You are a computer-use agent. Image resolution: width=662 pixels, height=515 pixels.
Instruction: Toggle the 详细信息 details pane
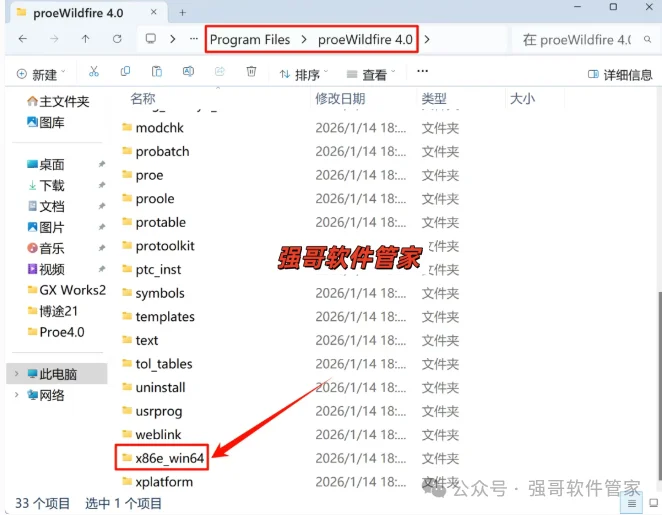click(x=620, y=75)
